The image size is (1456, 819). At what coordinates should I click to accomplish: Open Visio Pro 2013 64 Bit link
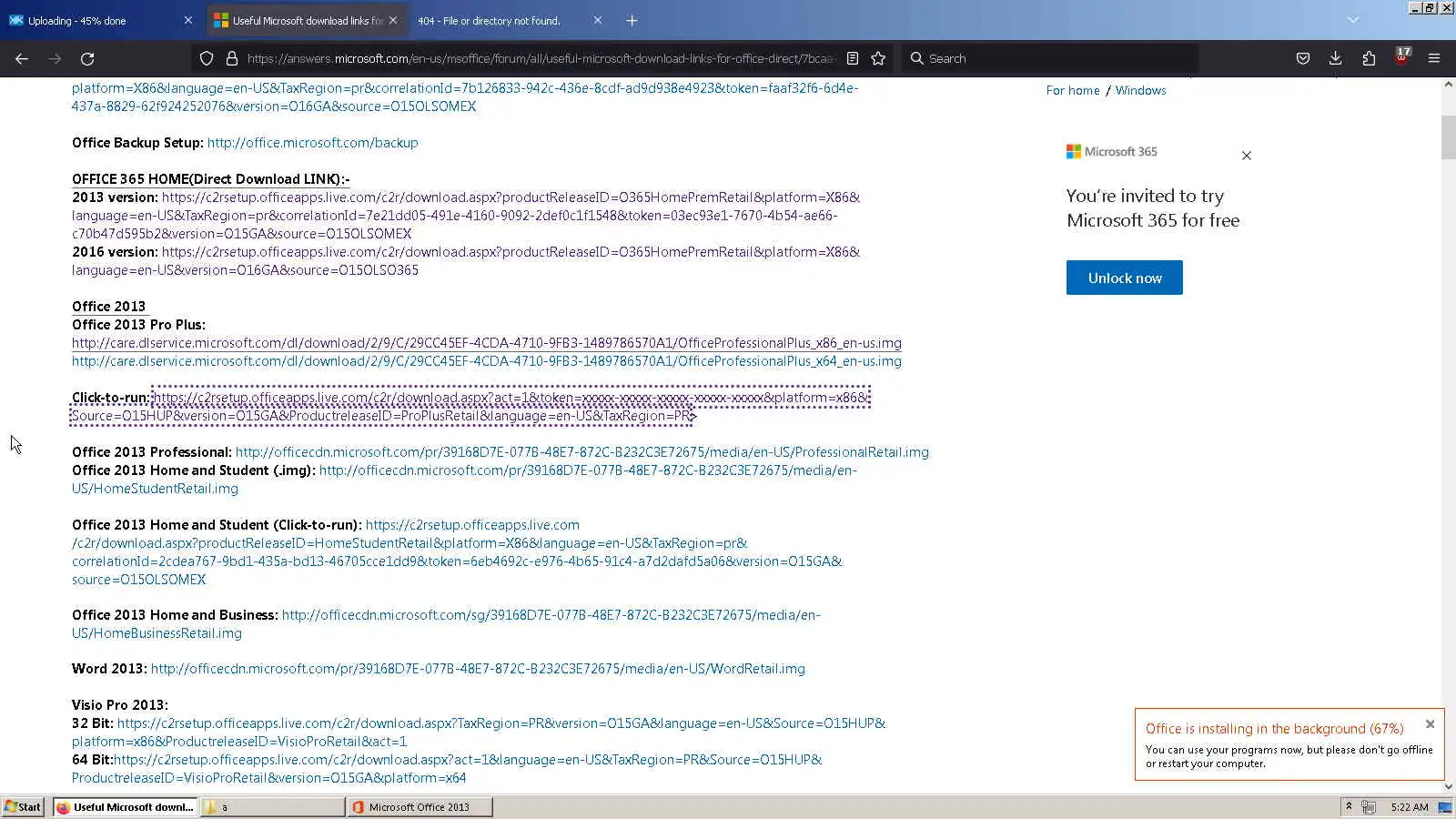447,769
